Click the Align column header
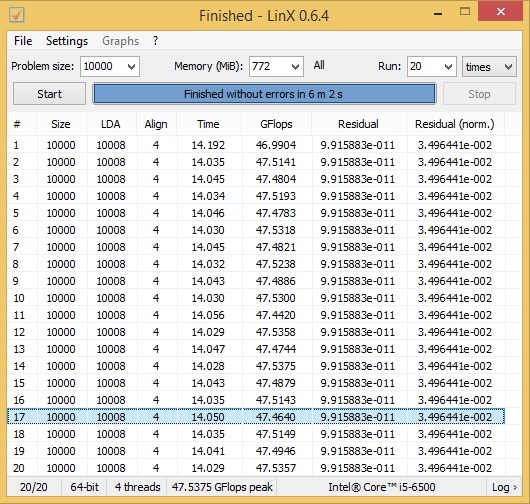The image size is (530, 504). pyautogui.click(x=156, y=124)
